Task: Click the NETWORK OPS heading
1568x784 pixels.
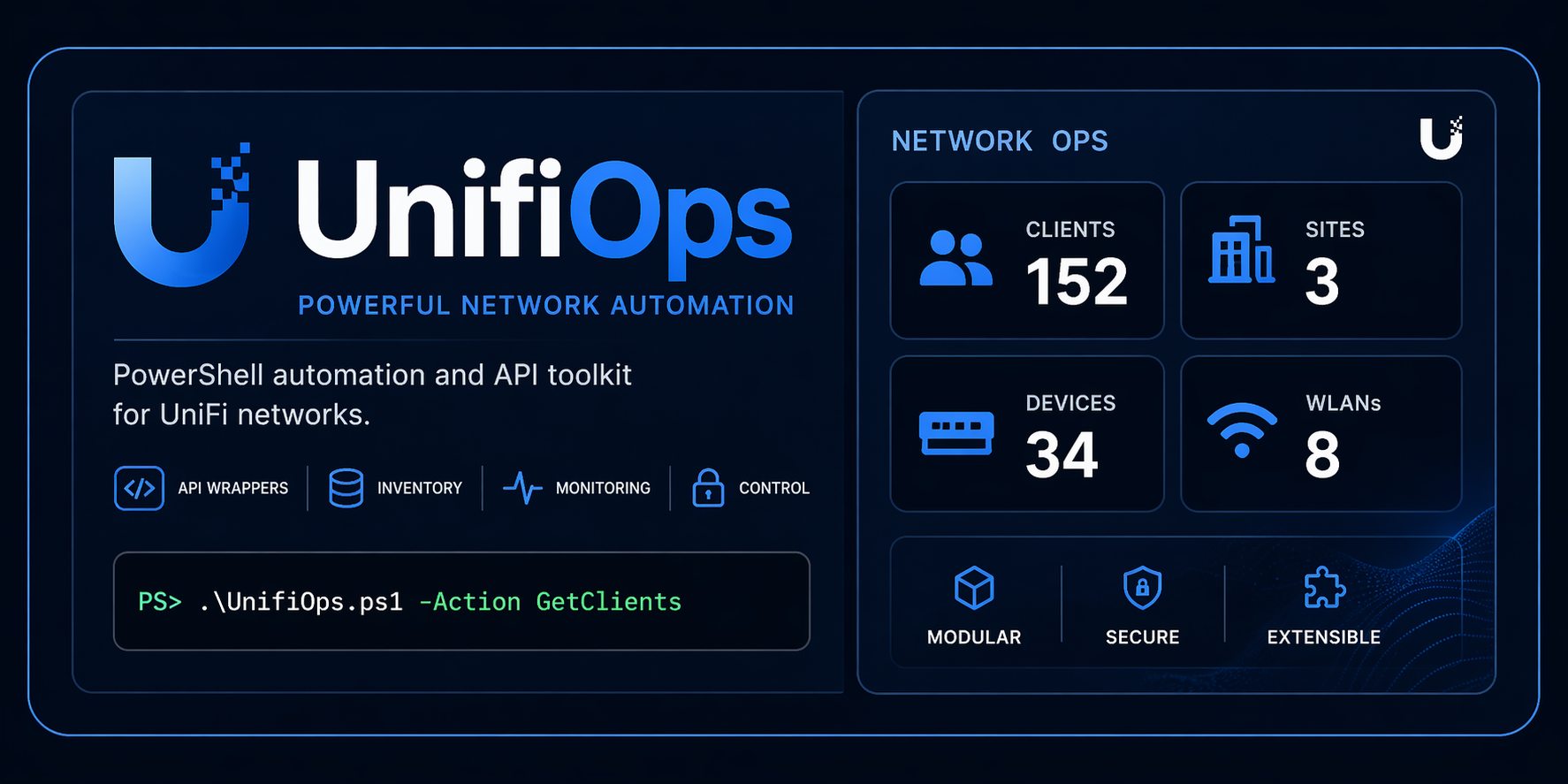Action: click(1000, 141)
